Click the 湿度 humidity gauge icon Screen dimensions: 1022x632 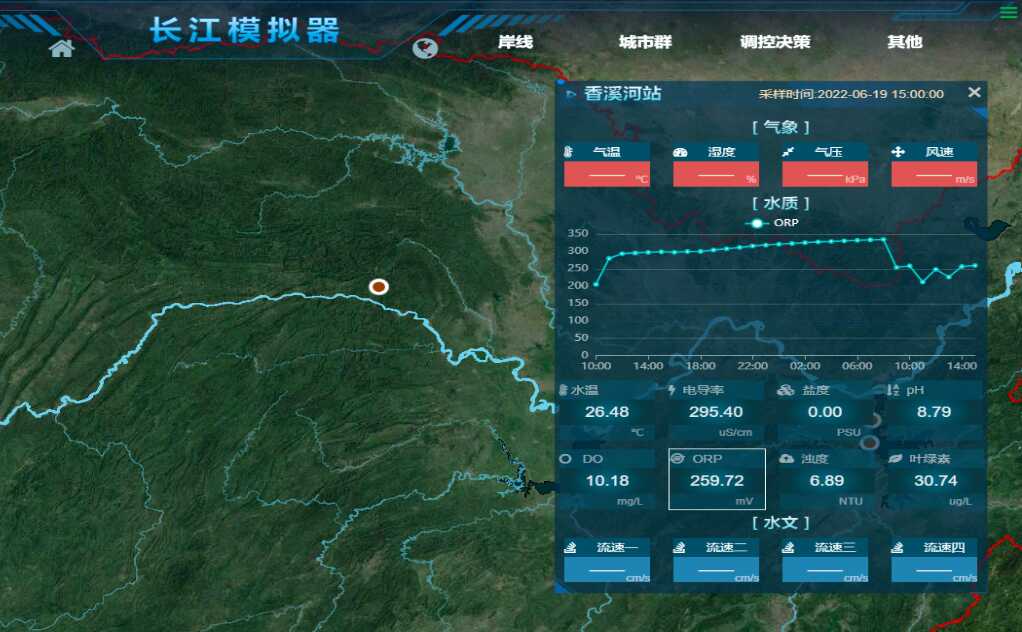point(681,152)
